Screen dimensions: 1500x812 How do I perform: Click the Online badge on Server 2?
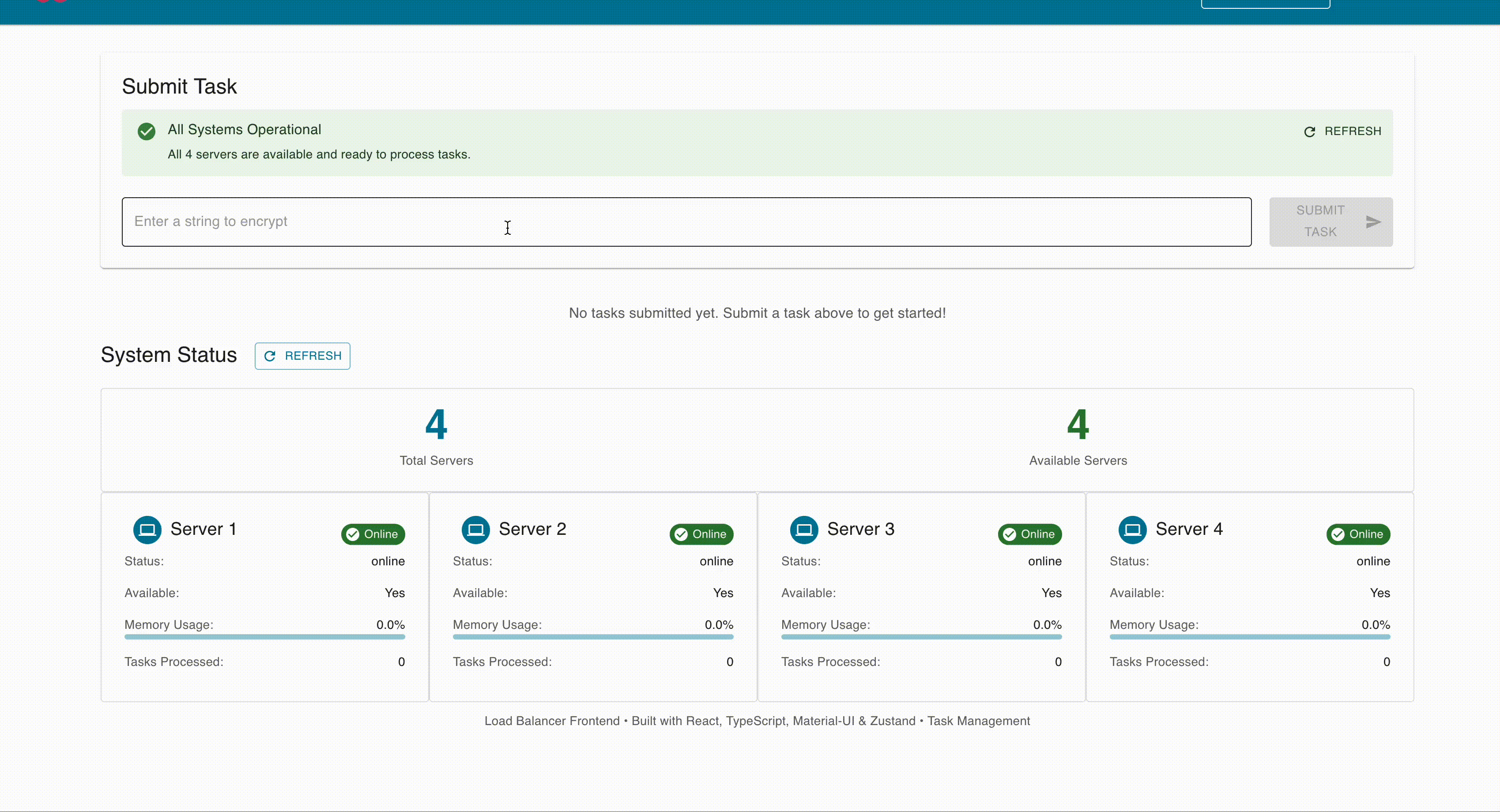point(701,534)
